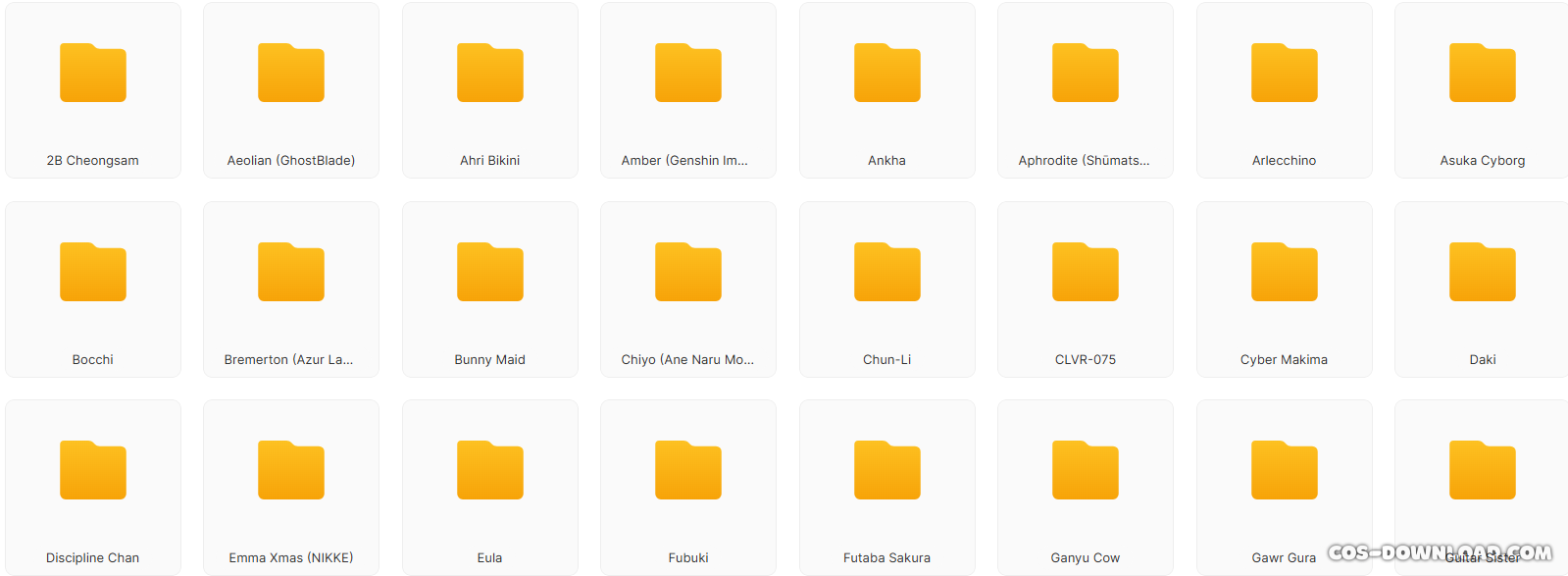
Task: Click the "Ankha" folder name
Action: [x=887, y=161]
